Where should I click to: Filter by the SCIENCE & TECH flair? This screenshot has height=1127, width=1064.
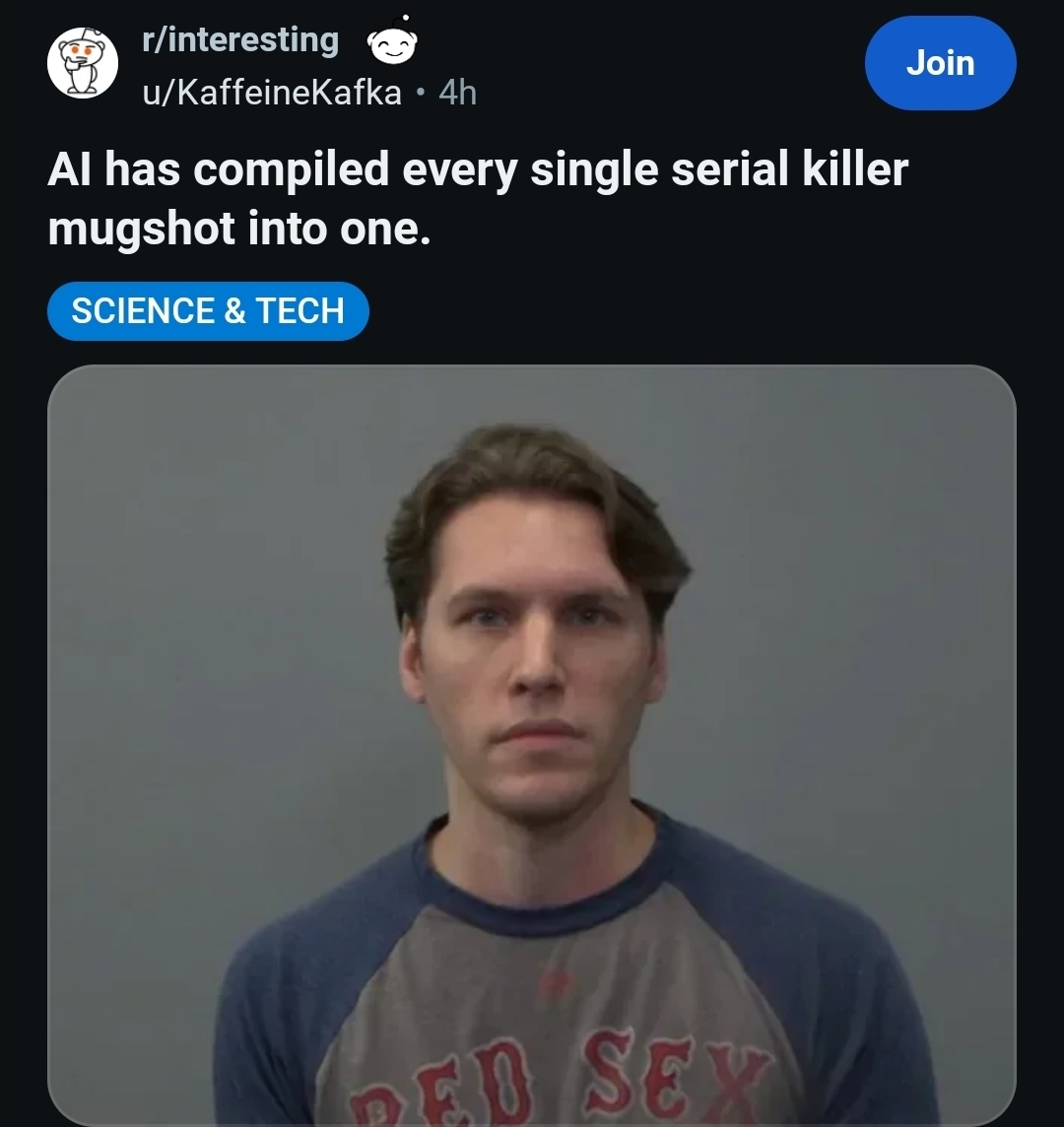tap(208, 311)
